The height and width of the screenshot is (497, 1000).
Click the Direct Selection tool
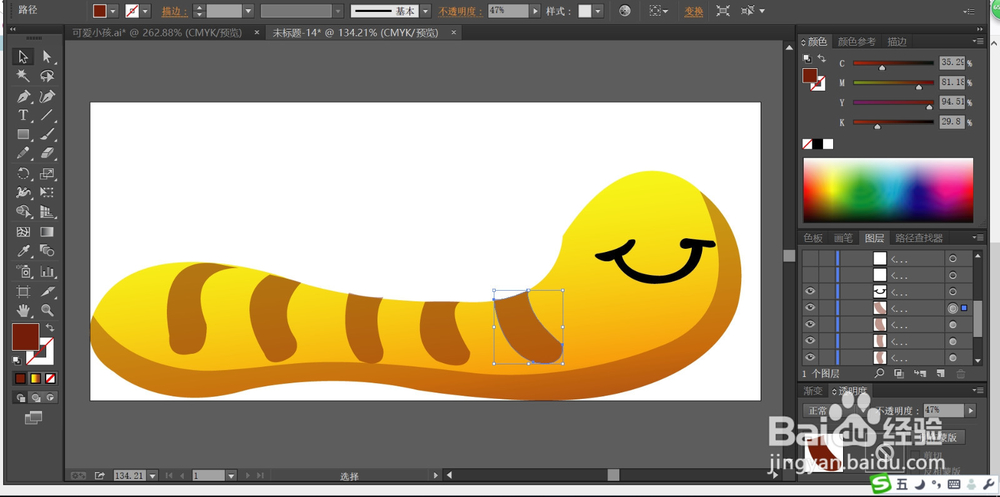click(46, 57)
